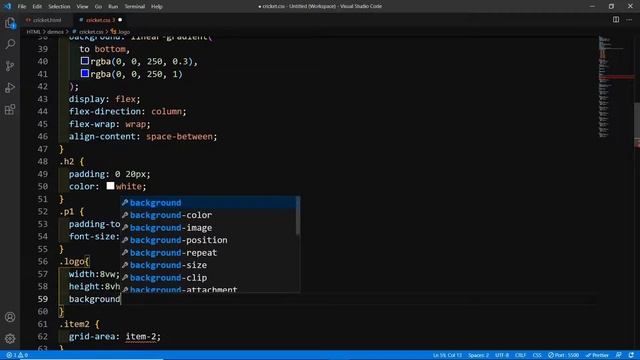Click the '.h2' selector on line 48

pos(67,162)
